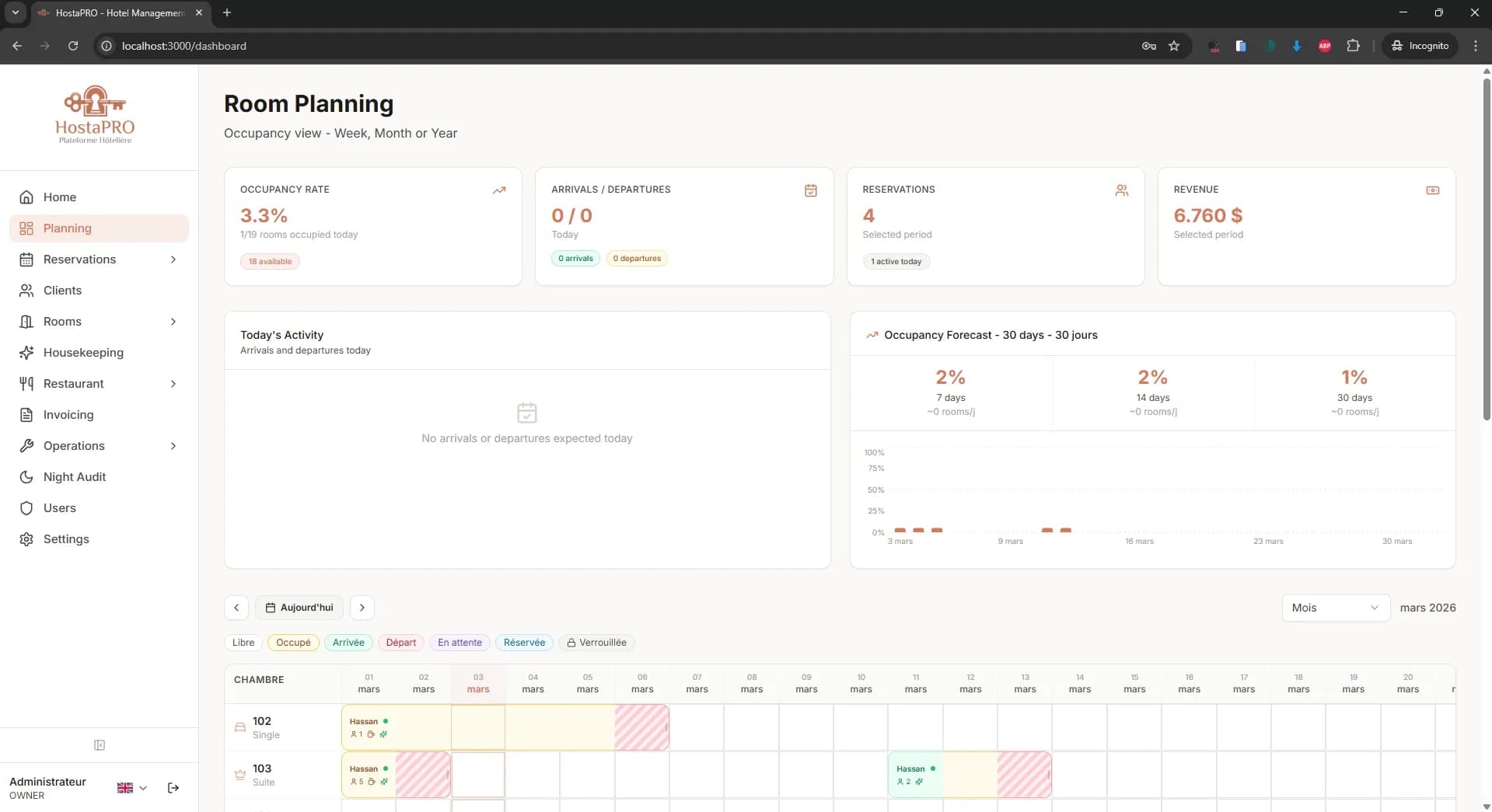Toggle the Verrouillée filter
Viewport: 1492px width, 812px height.
click(x=596, y=643)
